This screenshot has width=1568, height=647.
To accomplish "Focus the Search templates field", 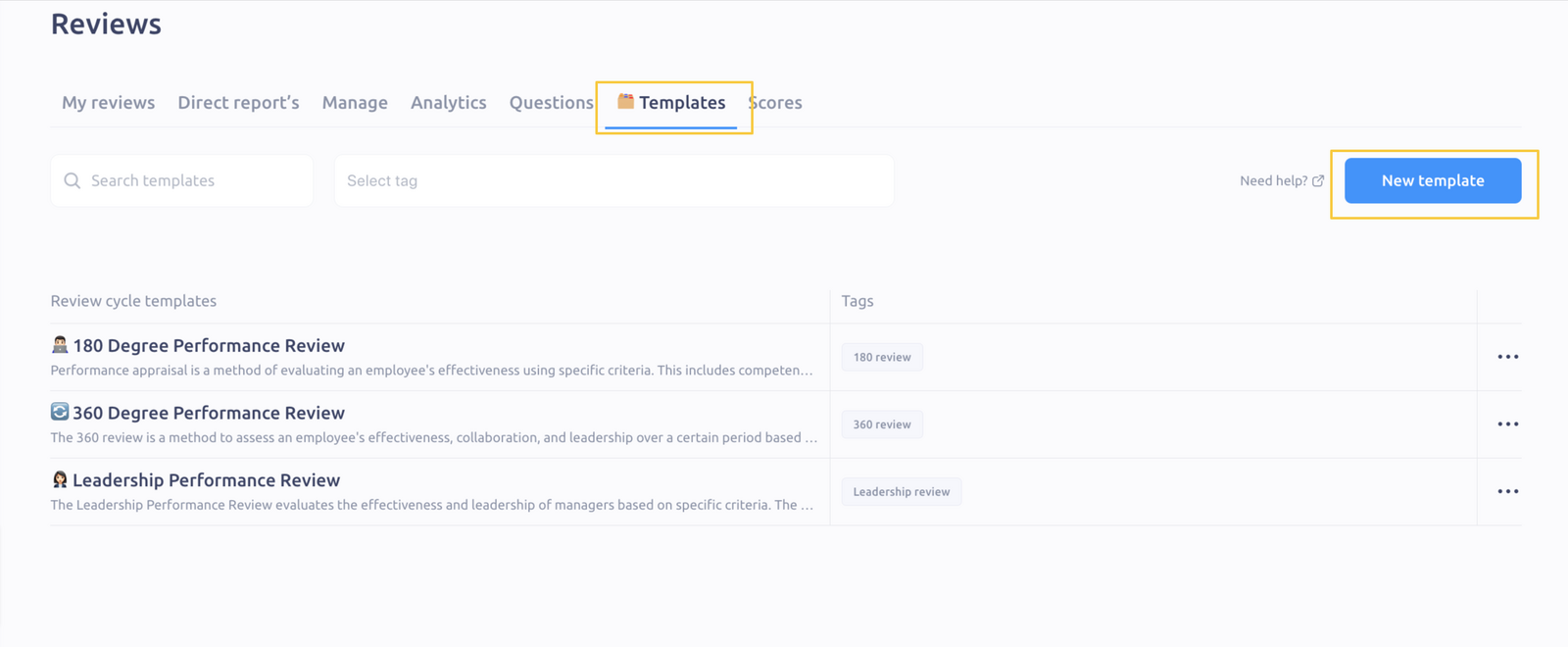I will [x=181, y=180].
